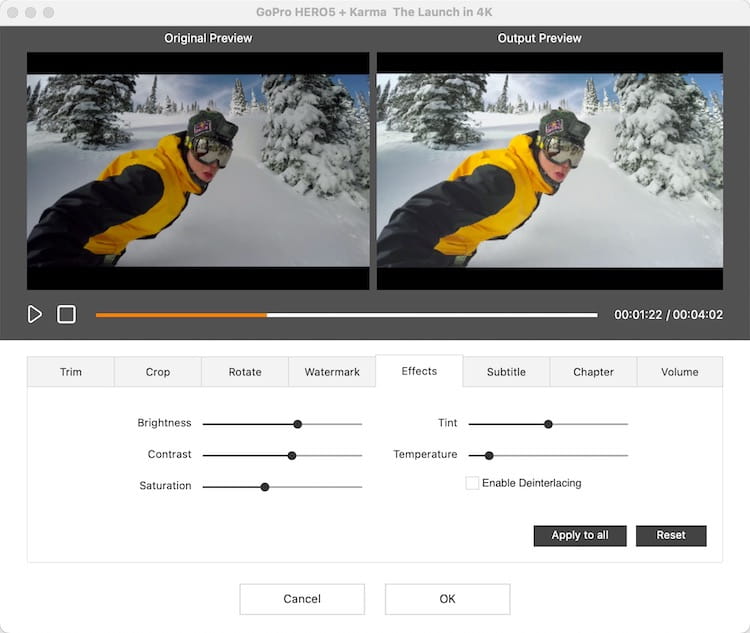Open the Subtitle tab

(x=506, y=372)
